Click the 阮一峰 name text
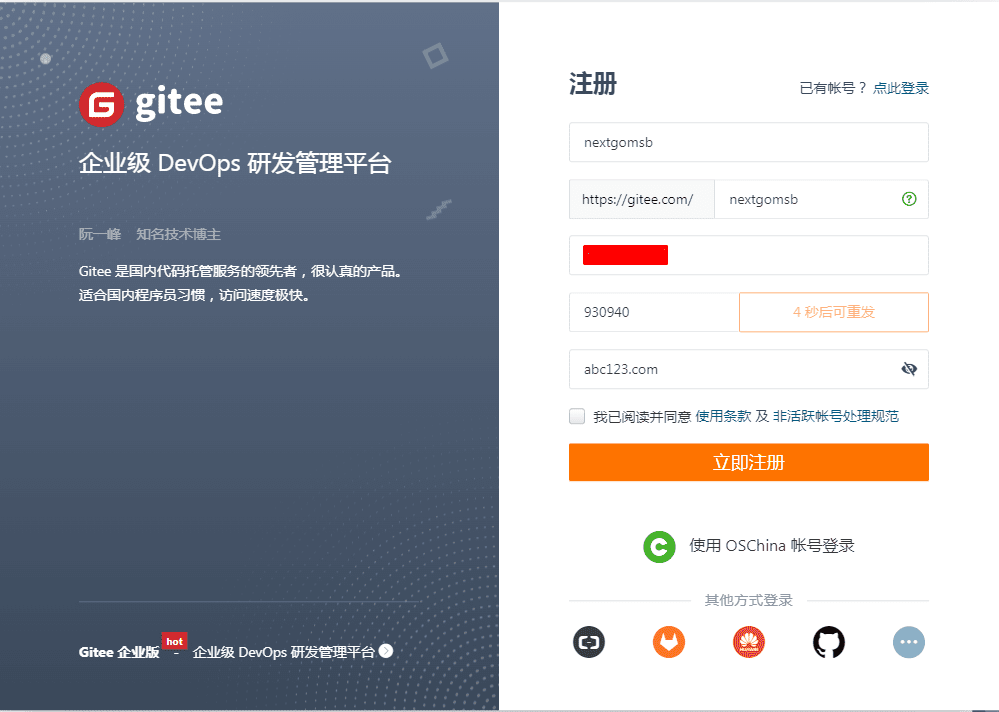This screenshot has height=712, width=999. click(100, 234)
